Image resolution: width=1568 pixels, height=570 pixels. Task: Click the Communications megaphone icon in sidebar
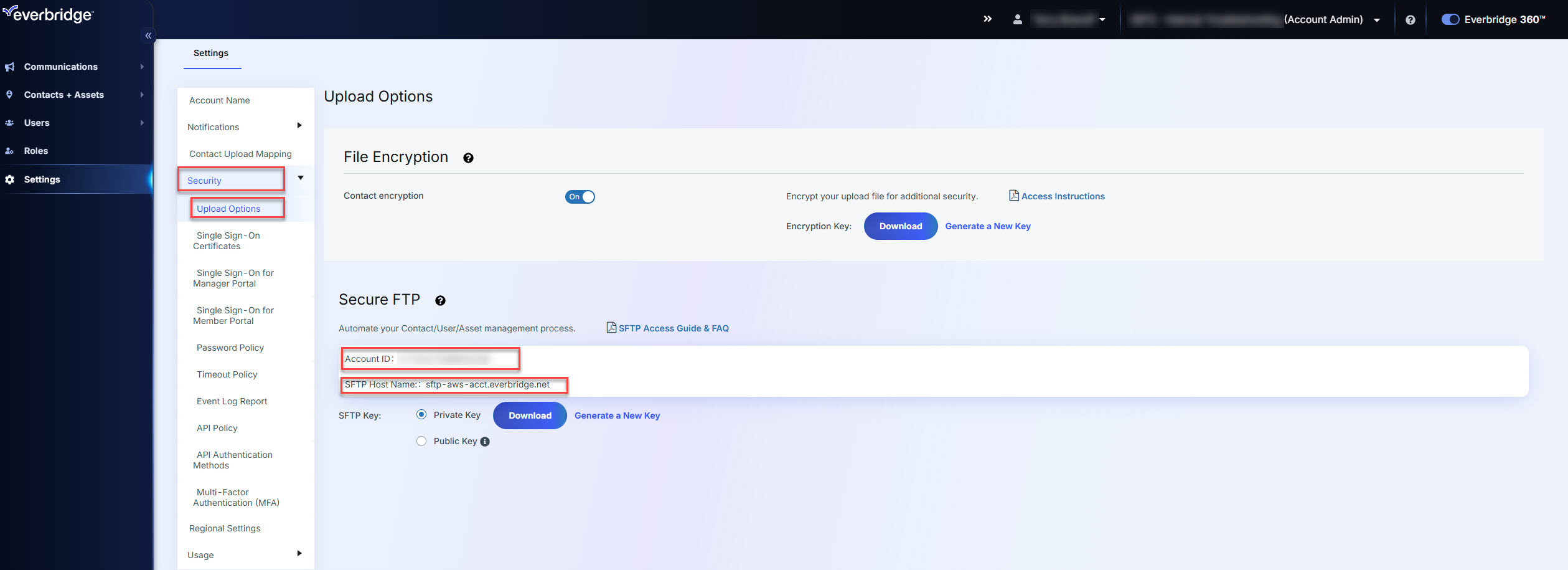point(9,66)
